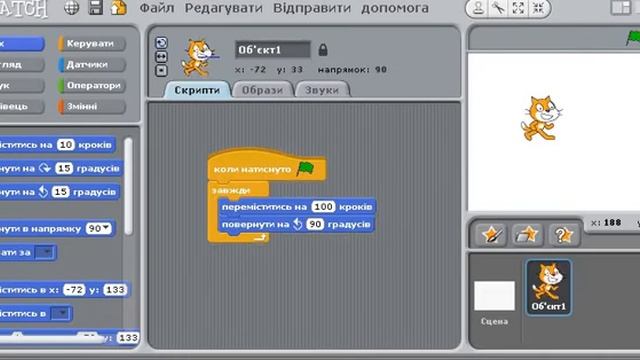
Task: Click the paint new sprite button
Action: pyautogui.click(x=491, y=235)
